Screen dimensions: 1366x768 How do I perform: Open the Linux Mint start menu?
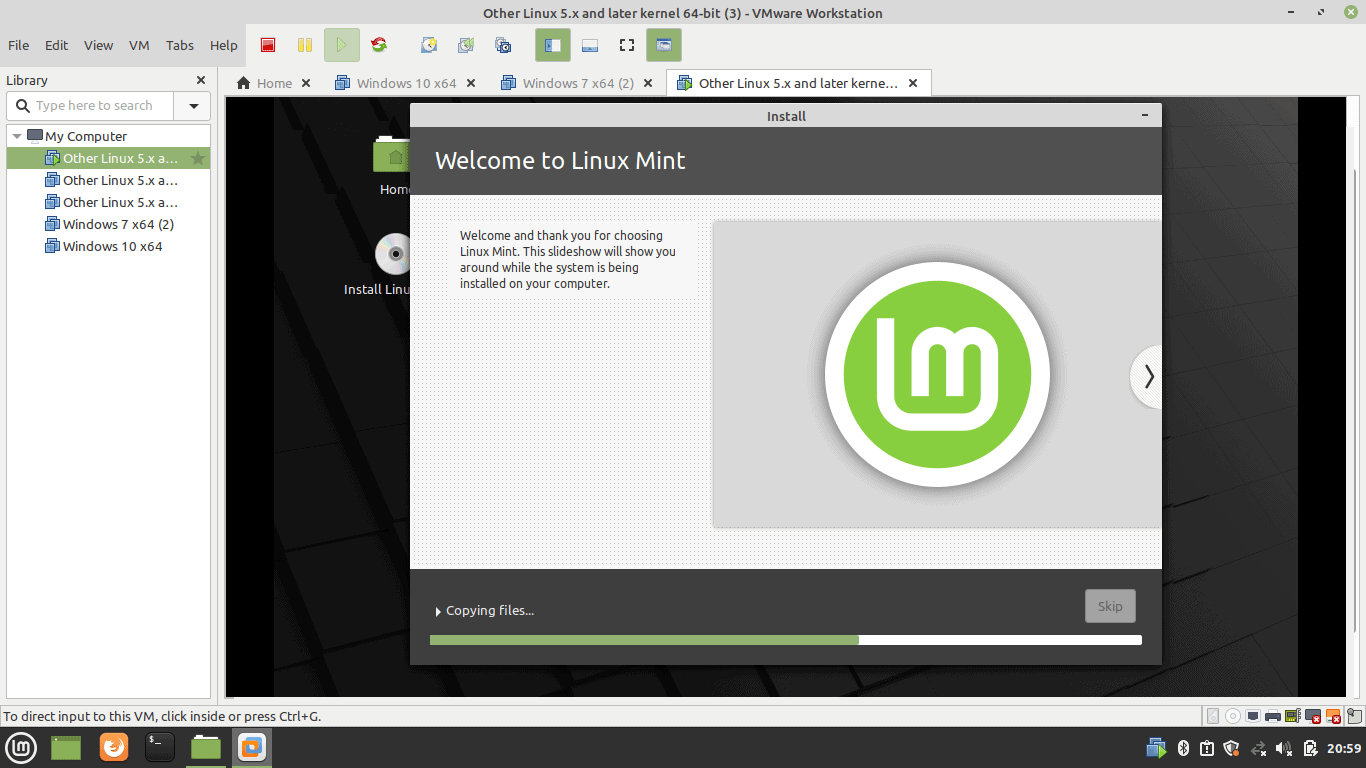[22, 747]
